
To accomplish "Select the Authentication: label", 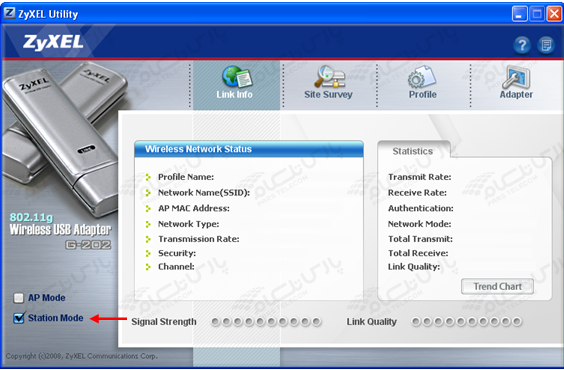I will [421, 208].
